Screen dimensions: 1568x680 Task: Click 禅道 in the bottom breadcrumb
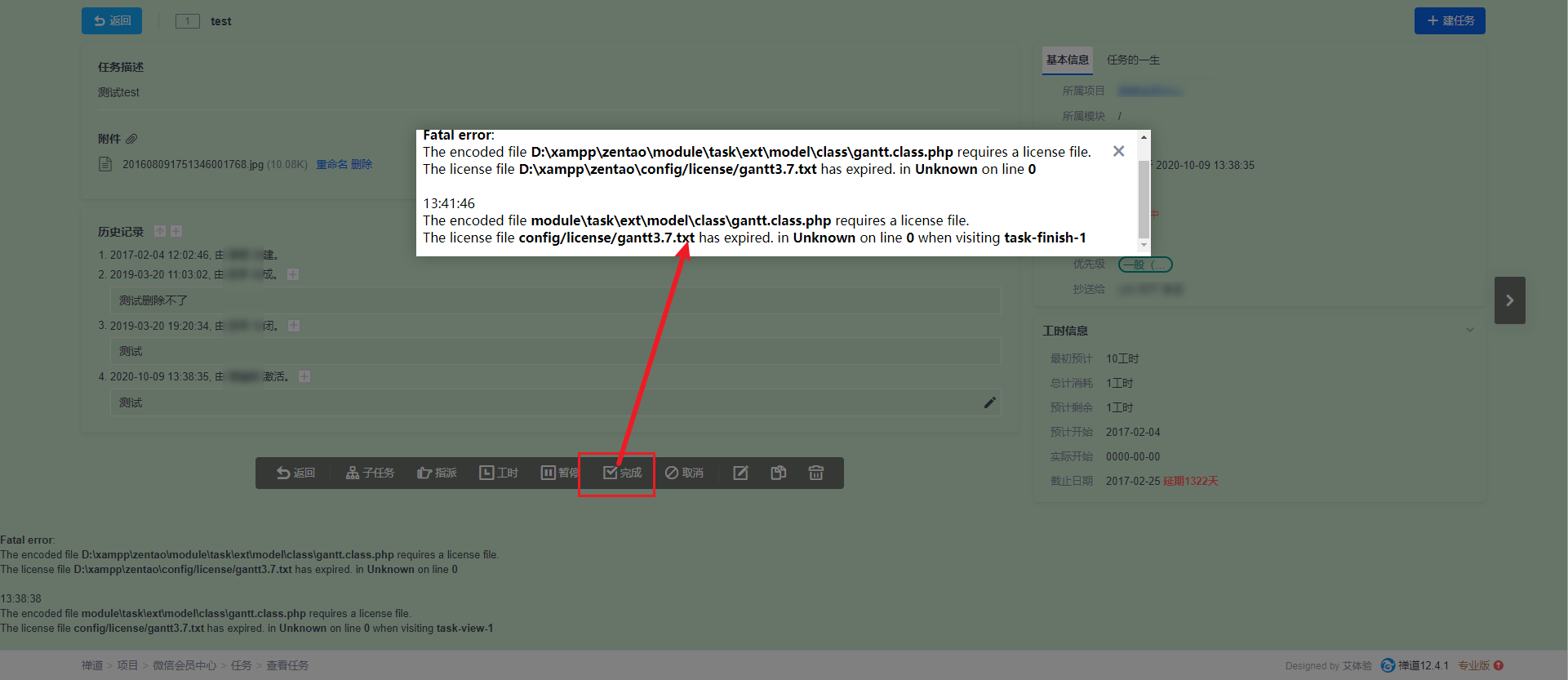click(92, 665)
